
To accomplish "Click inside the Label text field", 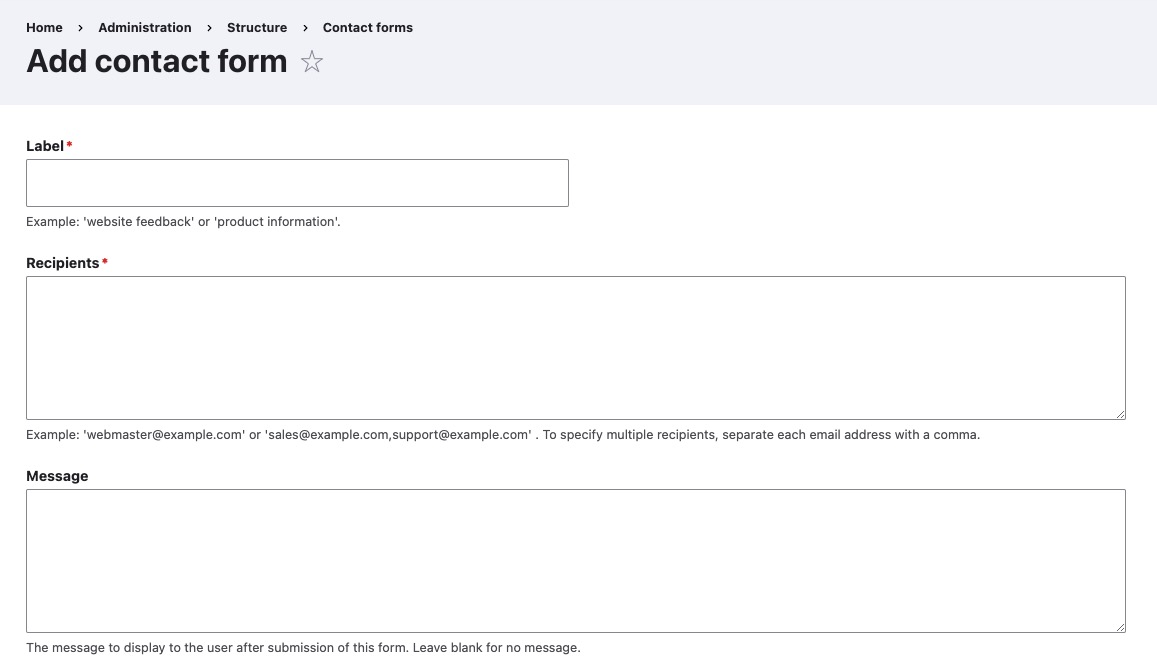I will pyautogui.click(x=297, y=182).
